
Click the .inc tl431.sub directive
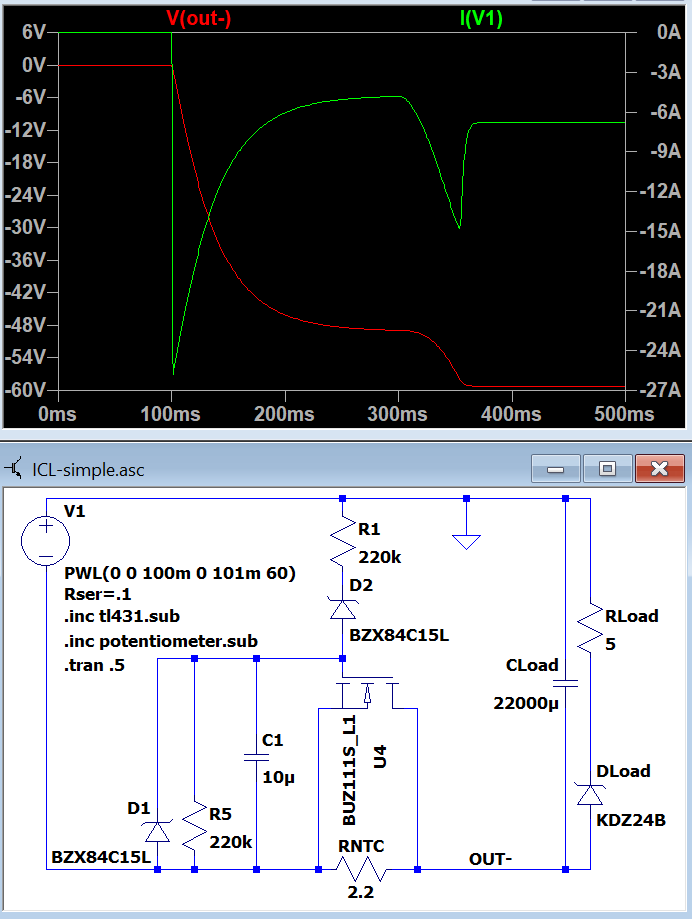point(122,616)
